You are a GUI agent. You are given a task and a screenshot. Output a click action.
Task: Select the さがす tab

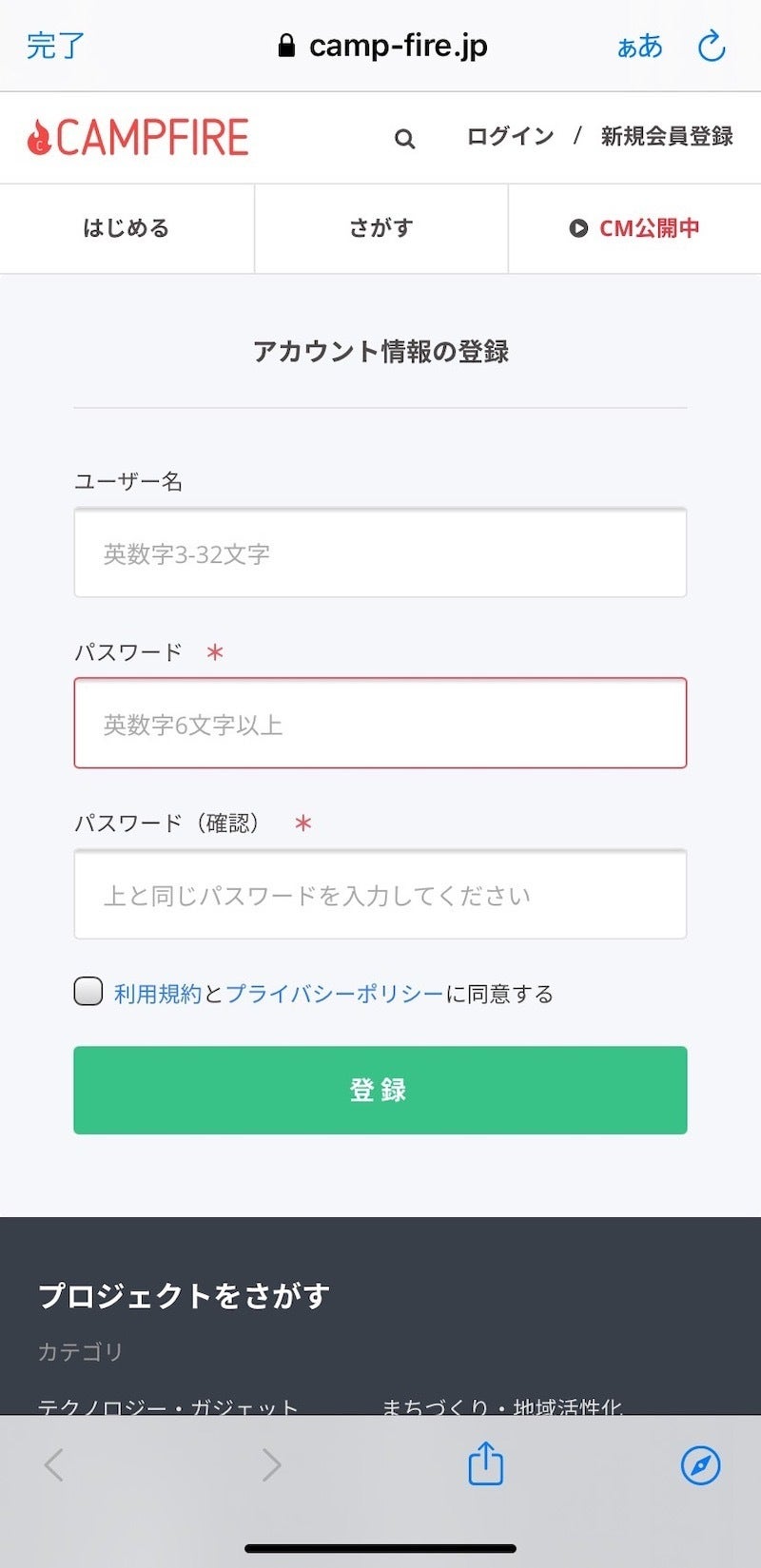[380, 228]
